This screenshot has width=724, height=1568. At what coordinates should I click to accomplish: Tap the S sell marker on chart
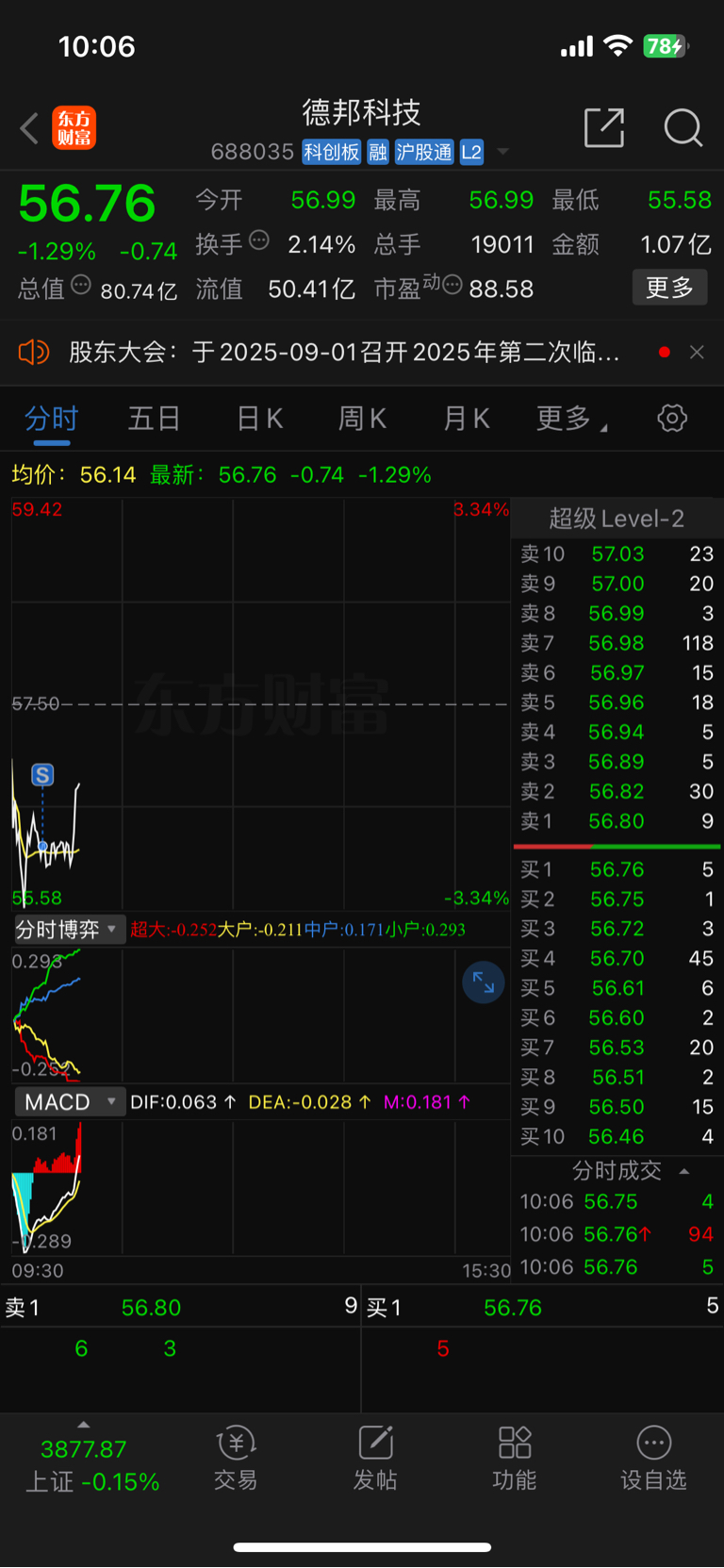coord(42,775)
